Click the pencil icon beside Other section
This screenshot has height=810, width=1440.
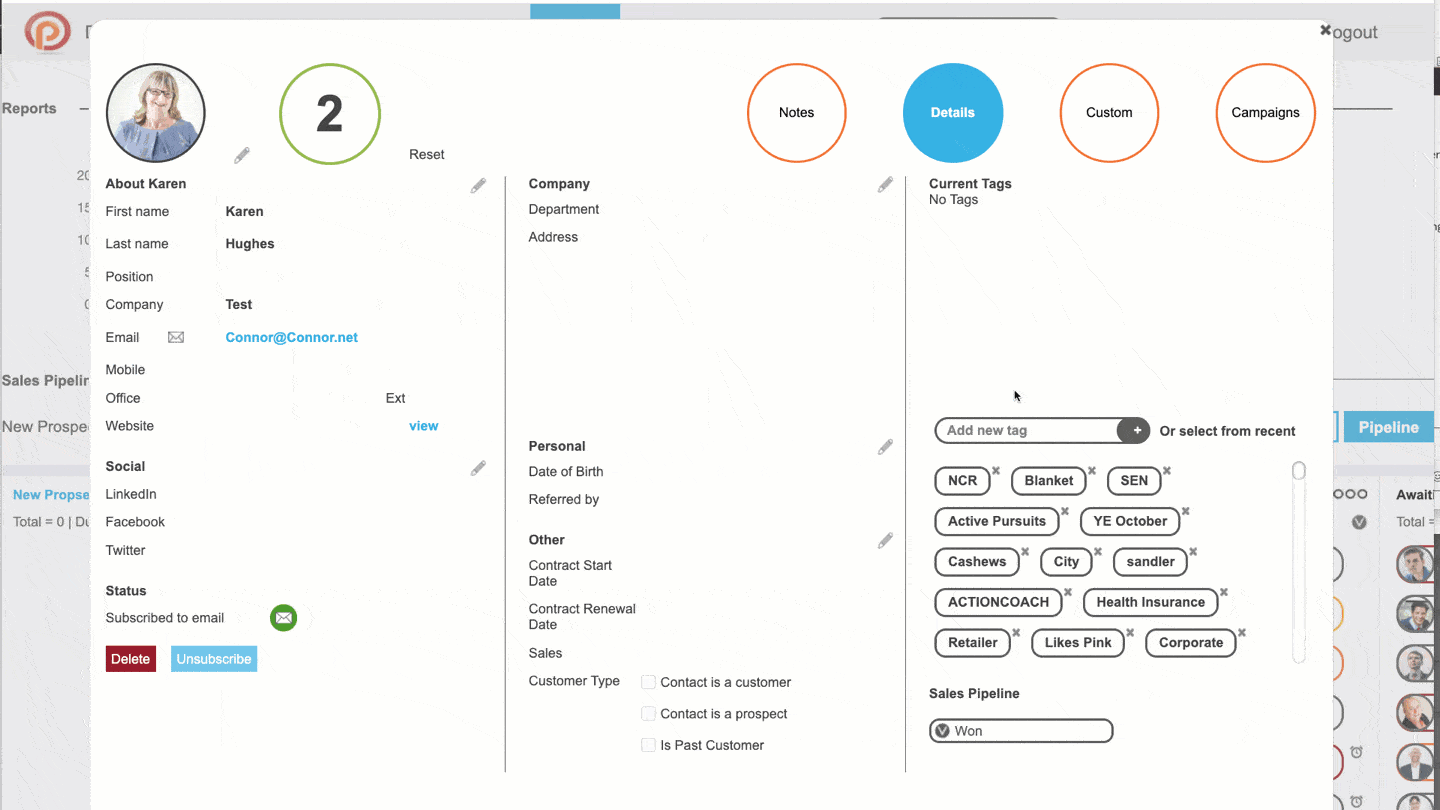click(x=885, y=541)
